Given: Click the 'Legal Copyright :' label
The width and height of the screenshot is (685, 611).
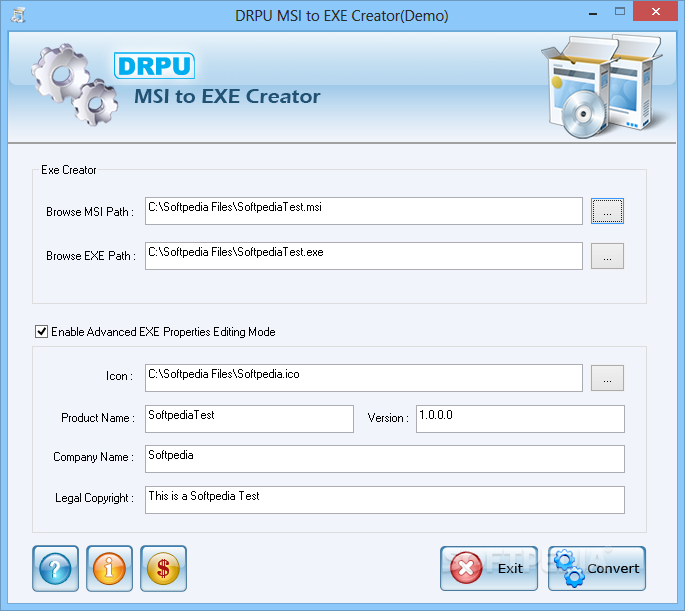Looking at the screenshot, I should coord(94,498).
